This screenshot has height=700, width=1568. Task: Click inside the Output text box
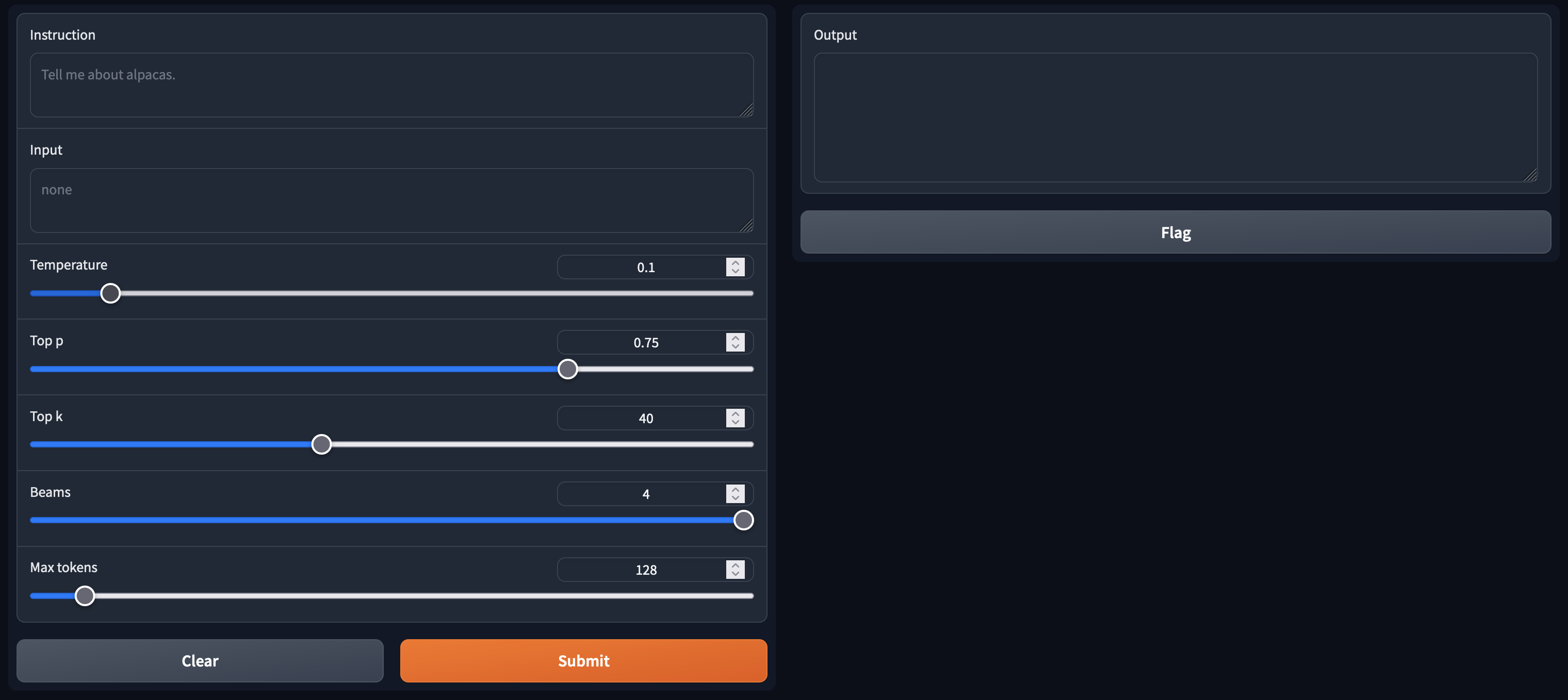[1175, 118]
